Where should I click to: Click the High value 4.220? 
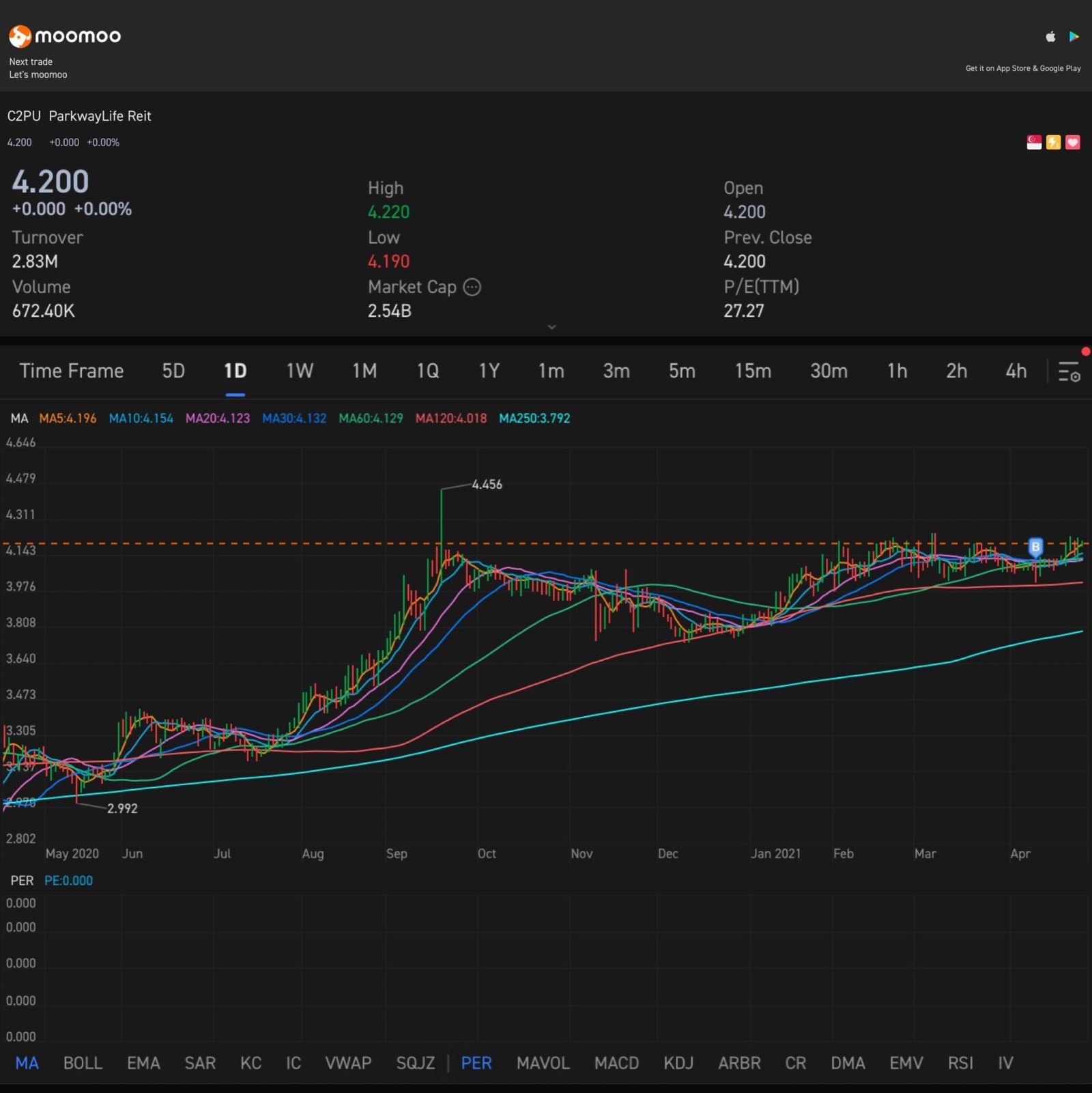pos(388,212)
